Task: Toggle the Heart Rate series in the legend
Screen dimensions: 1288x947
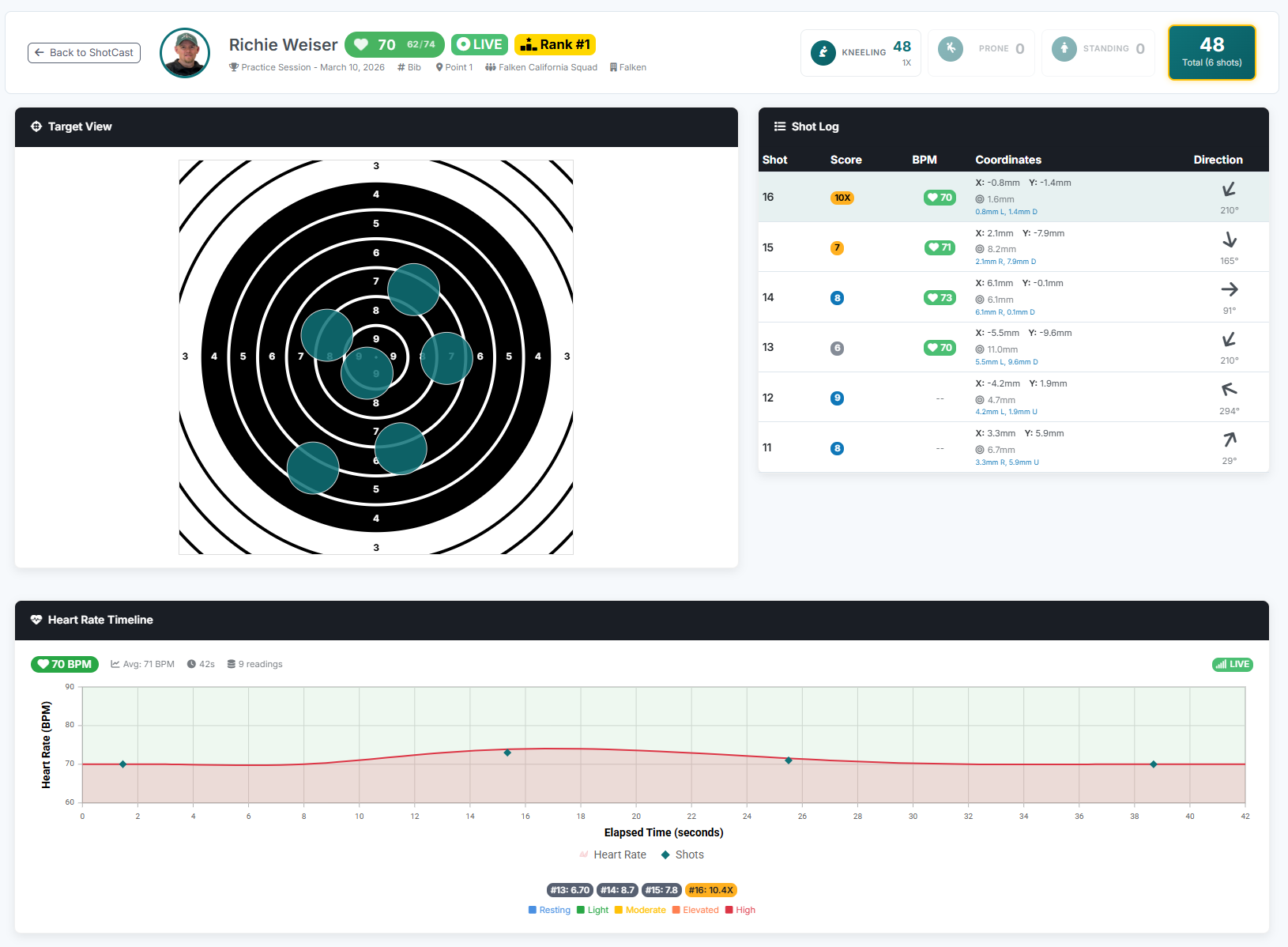Action: [613, 855]
